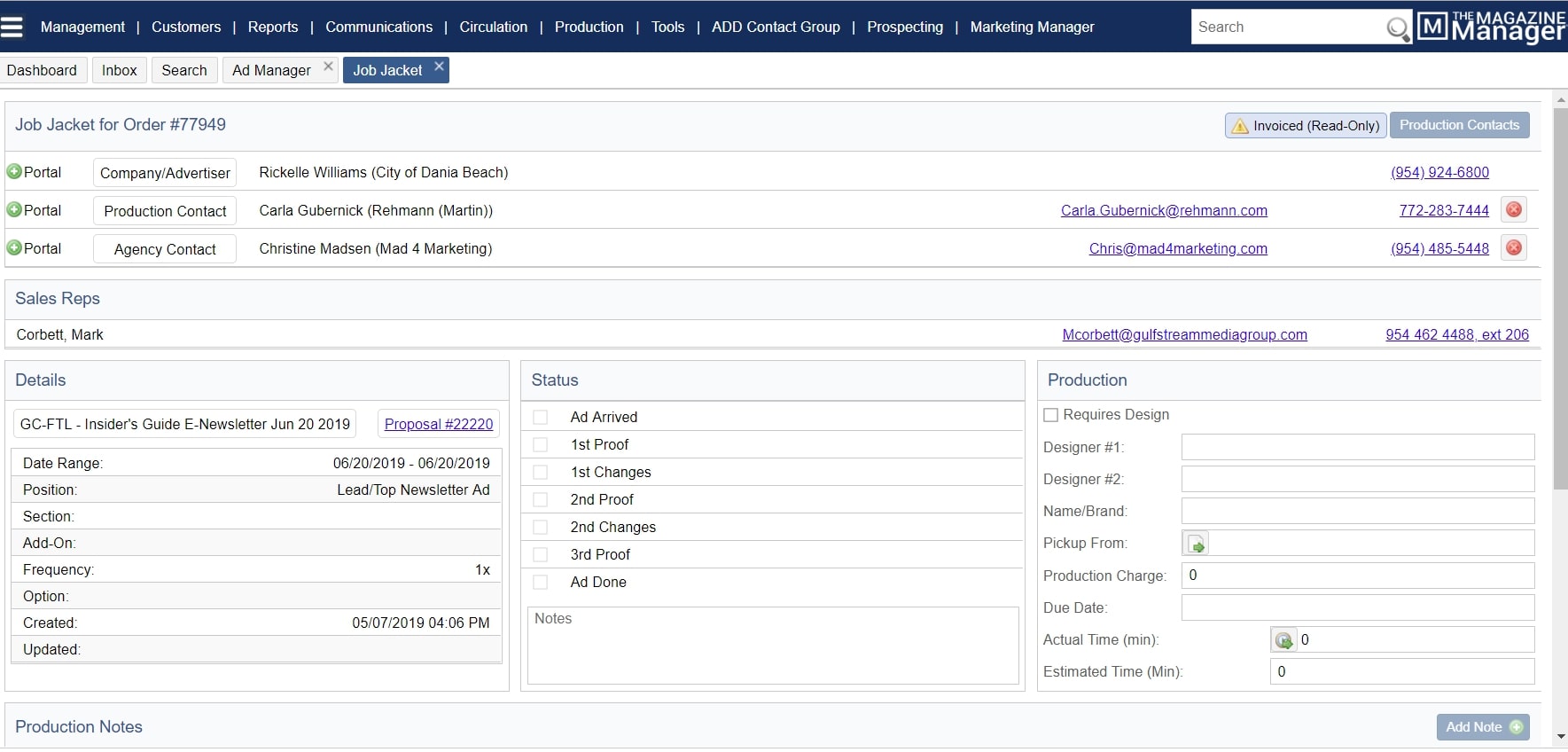The width and height of the screenshot is (1568, 752).
Task: Open the Reports menu
Action: click(x=273, y=27)
